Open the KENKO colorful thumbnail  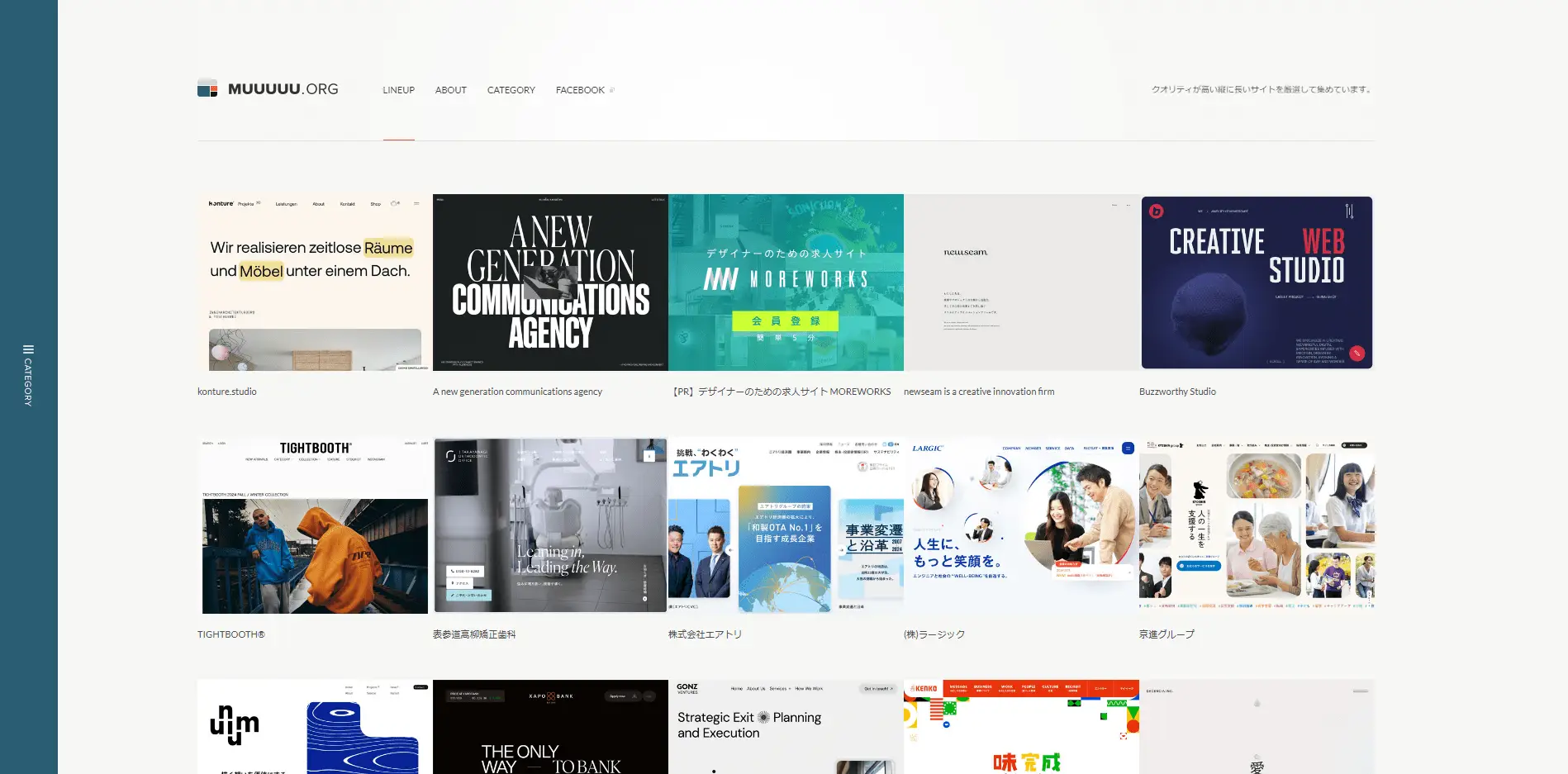1021,727
